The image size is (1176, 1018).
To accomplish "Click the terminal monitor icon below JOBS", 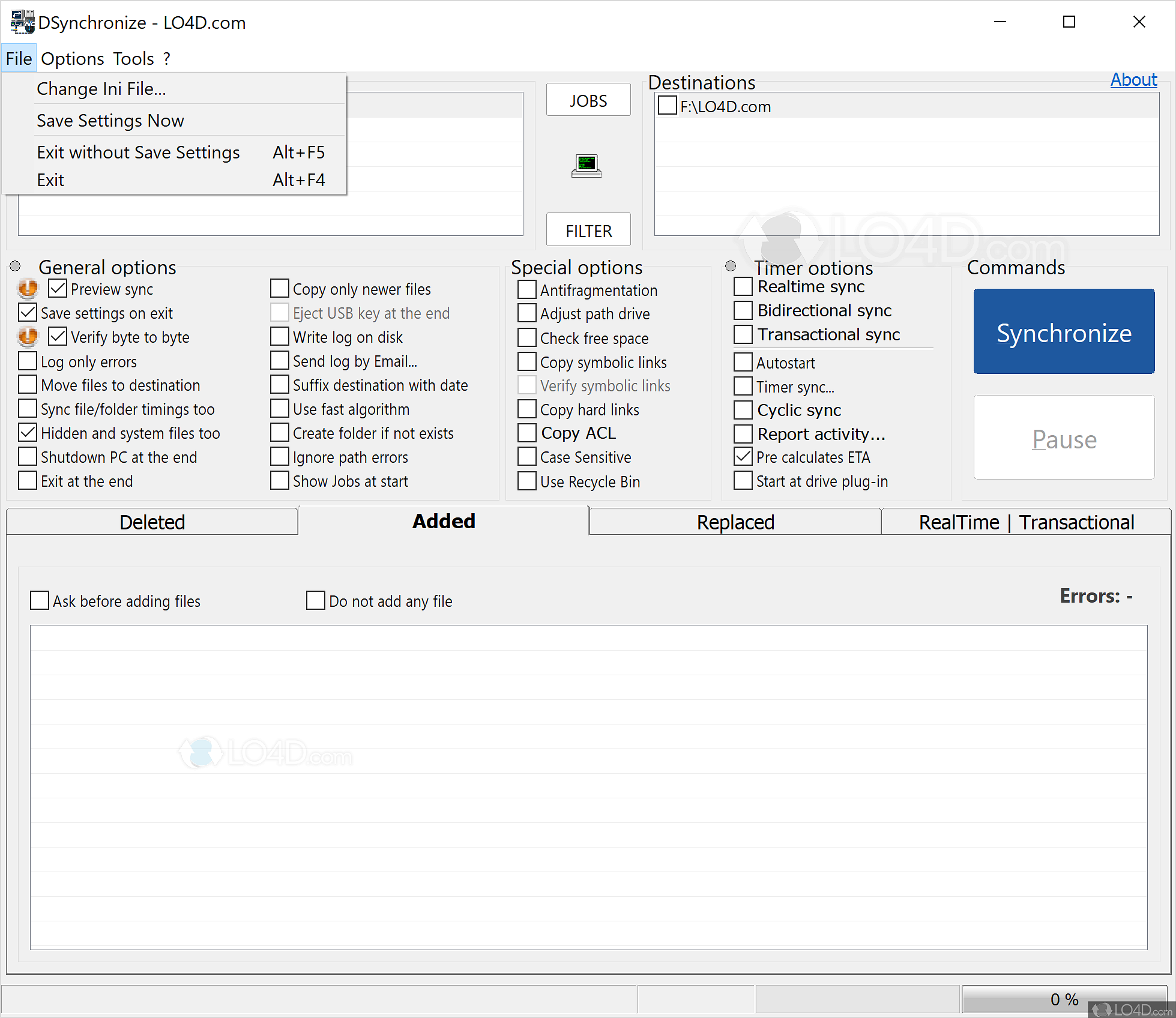I will (x=587, y=166).
